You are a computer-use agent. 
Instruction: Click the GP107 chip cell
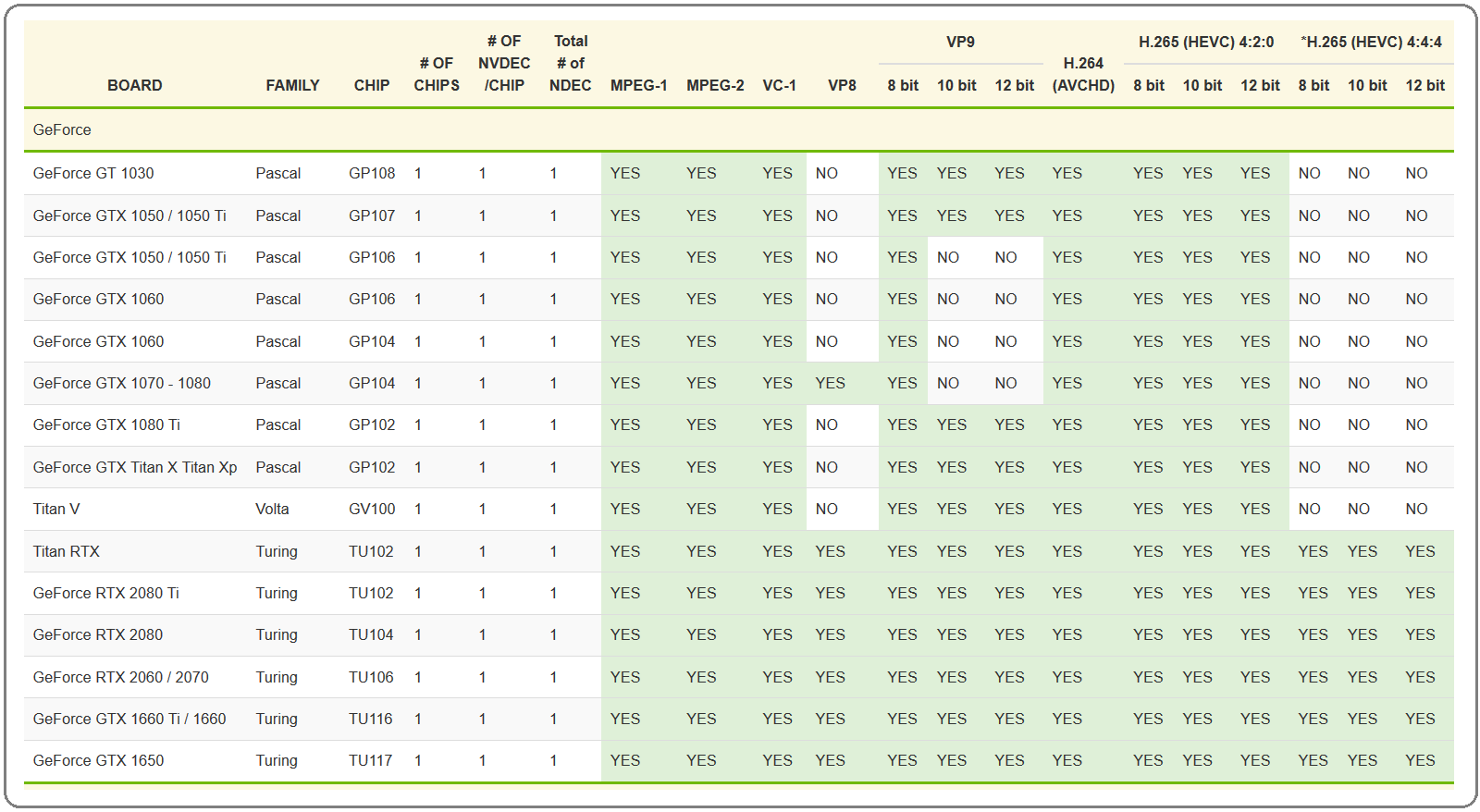(372, 215)
